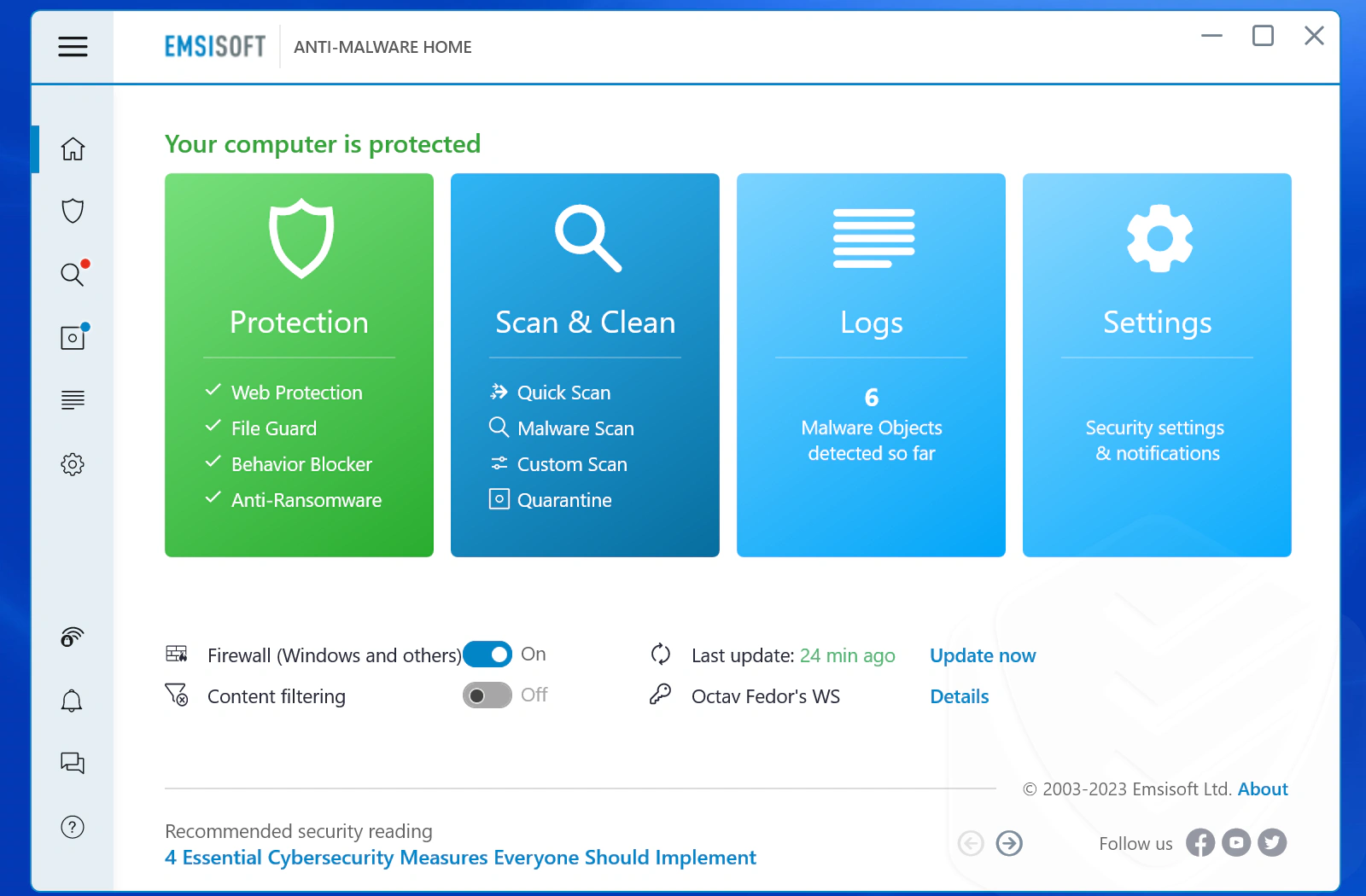Viewport: 1366px width, 896px height.
Task: Open Protection shield icon in sidebar
Action: click(73, 211)
